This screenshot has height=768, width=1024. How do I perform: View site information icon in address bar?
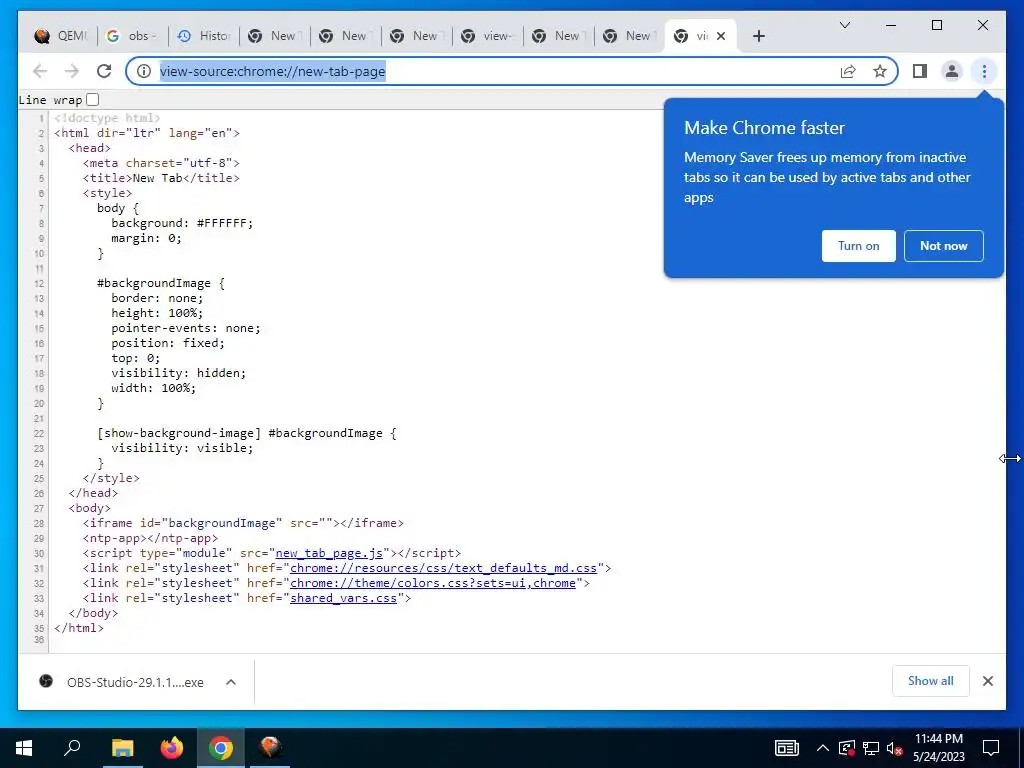tap(144, 71)
